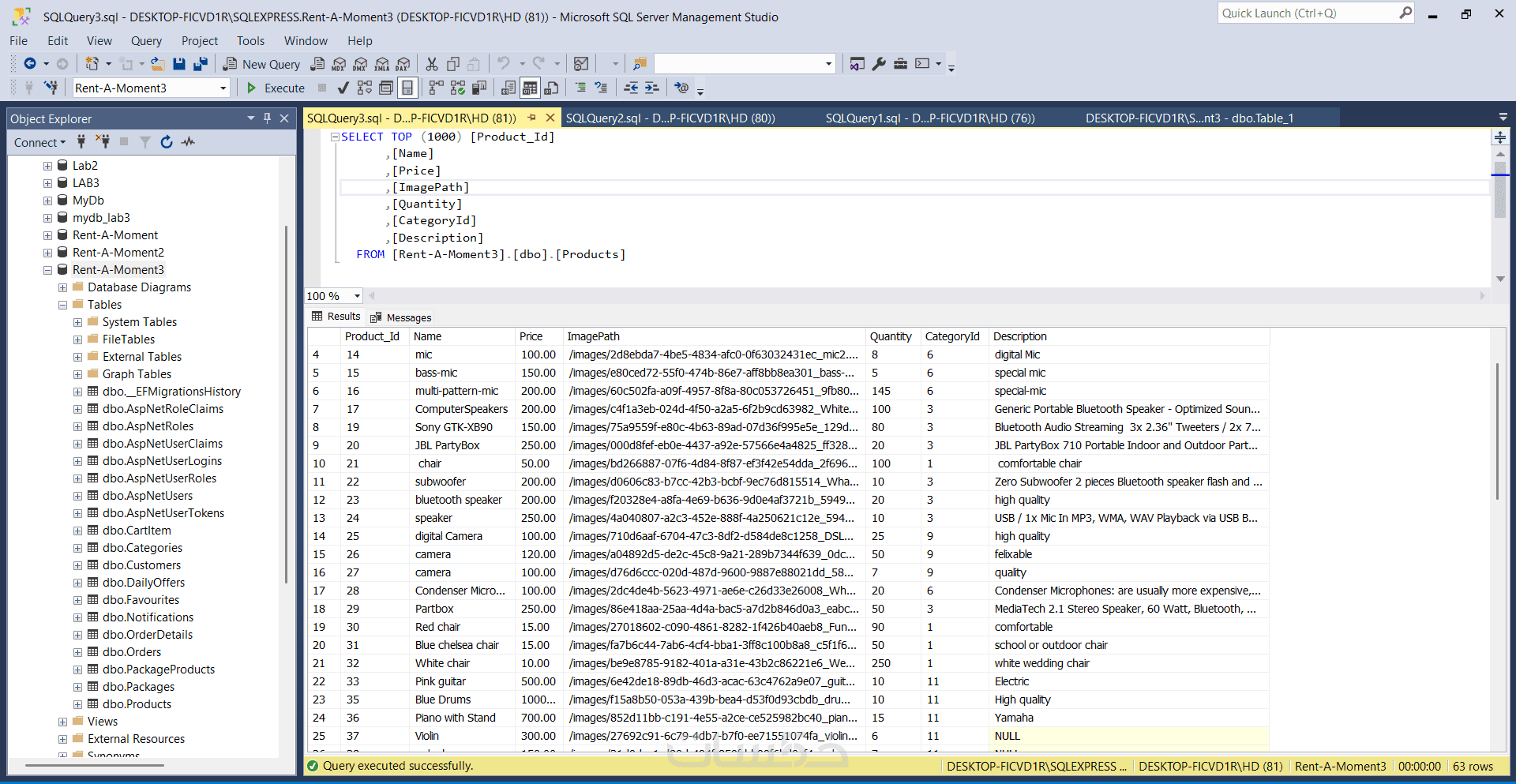Expand the dbo.Products table node

(77, 704)
